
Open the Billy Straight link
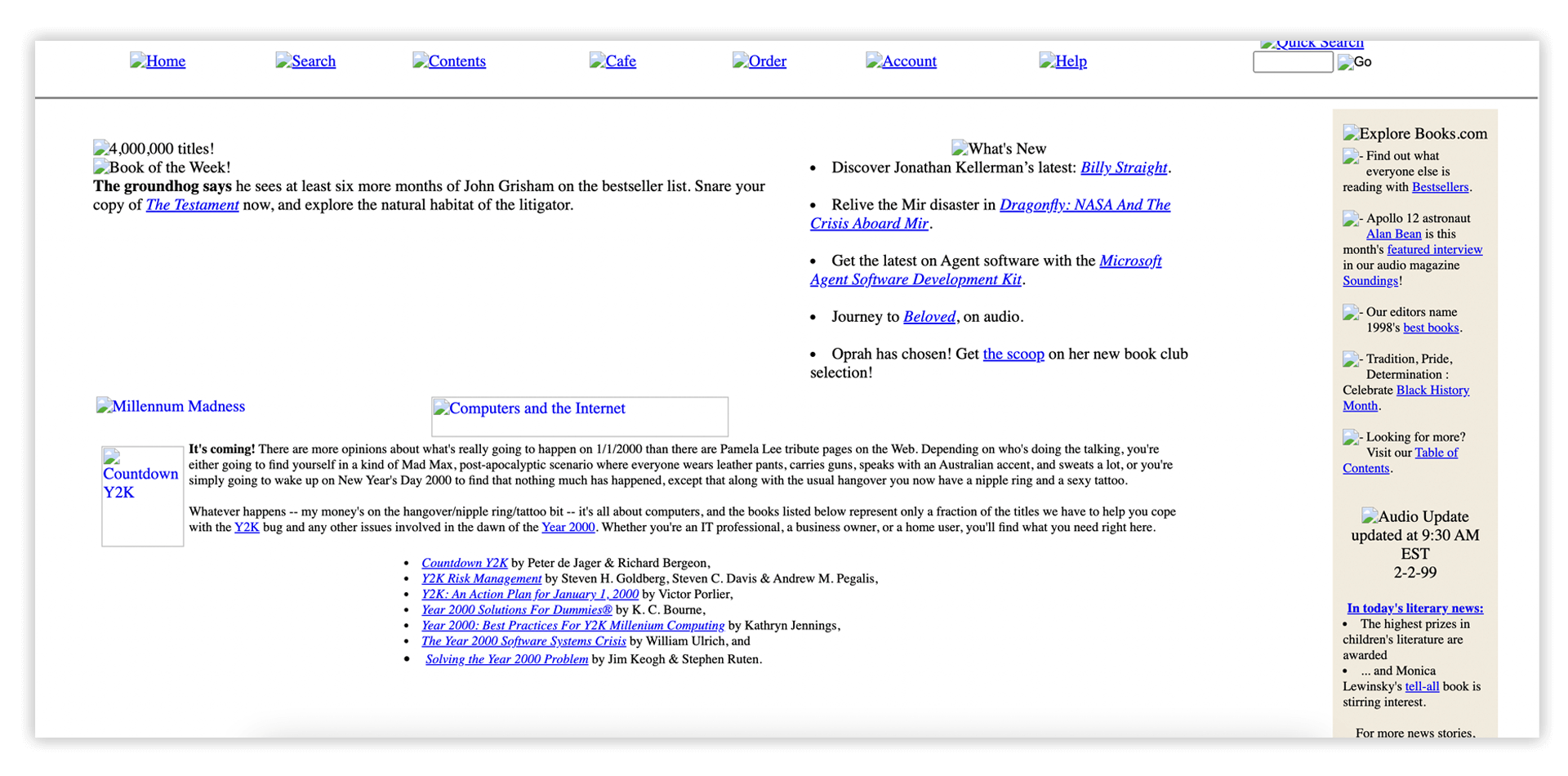pos(1124,167)
